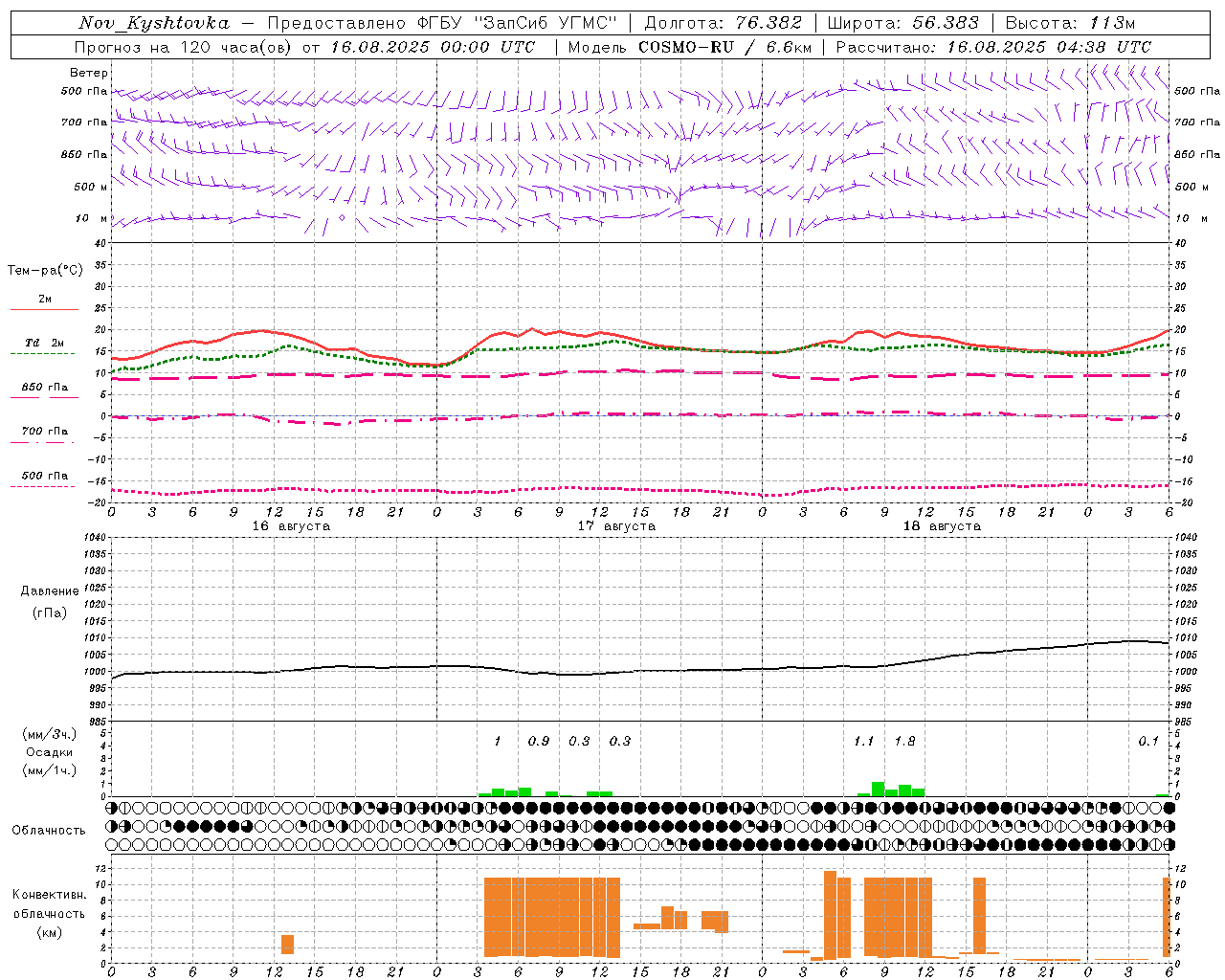This screenshot has width=1225, height=980.
Task: Click the elevation label 'Высота: 113м'
Action: pos(1070,23)
